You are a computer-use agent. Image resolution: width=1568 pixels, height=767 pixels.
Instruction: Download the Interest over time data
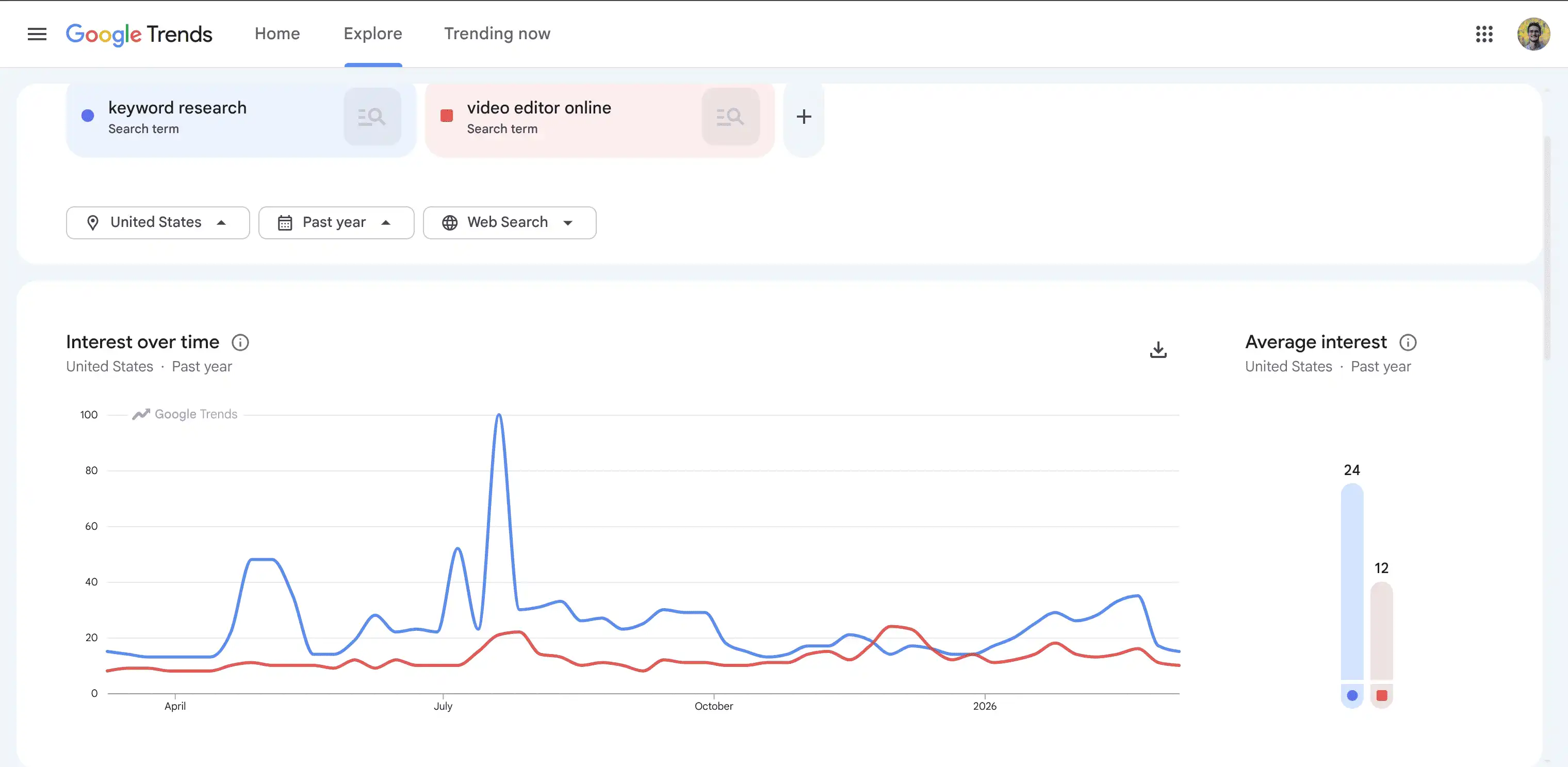pos(1157,349)
